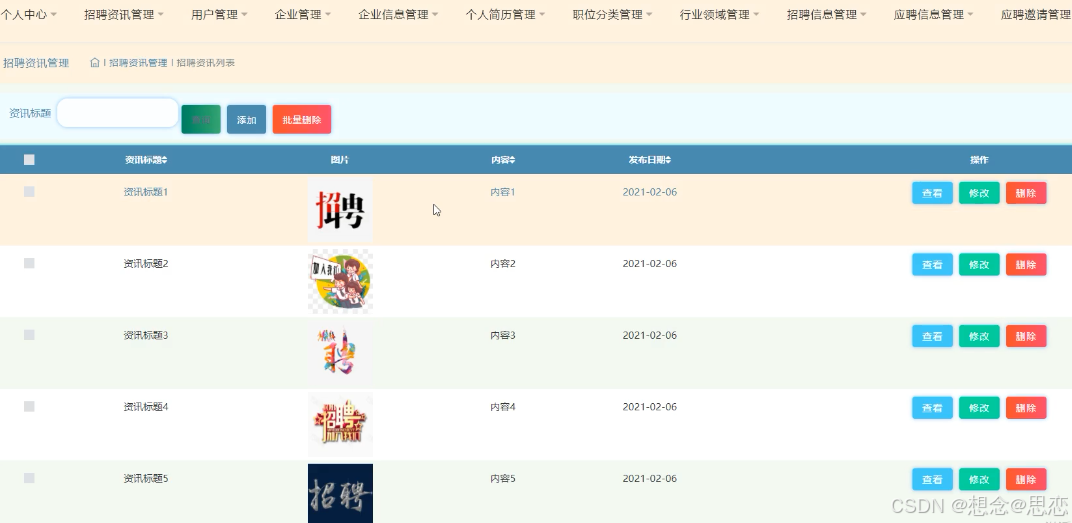
Task: Delete 资讯标题1 with 删除 button
Action: pyautogui.click(x=1026, y=193)
